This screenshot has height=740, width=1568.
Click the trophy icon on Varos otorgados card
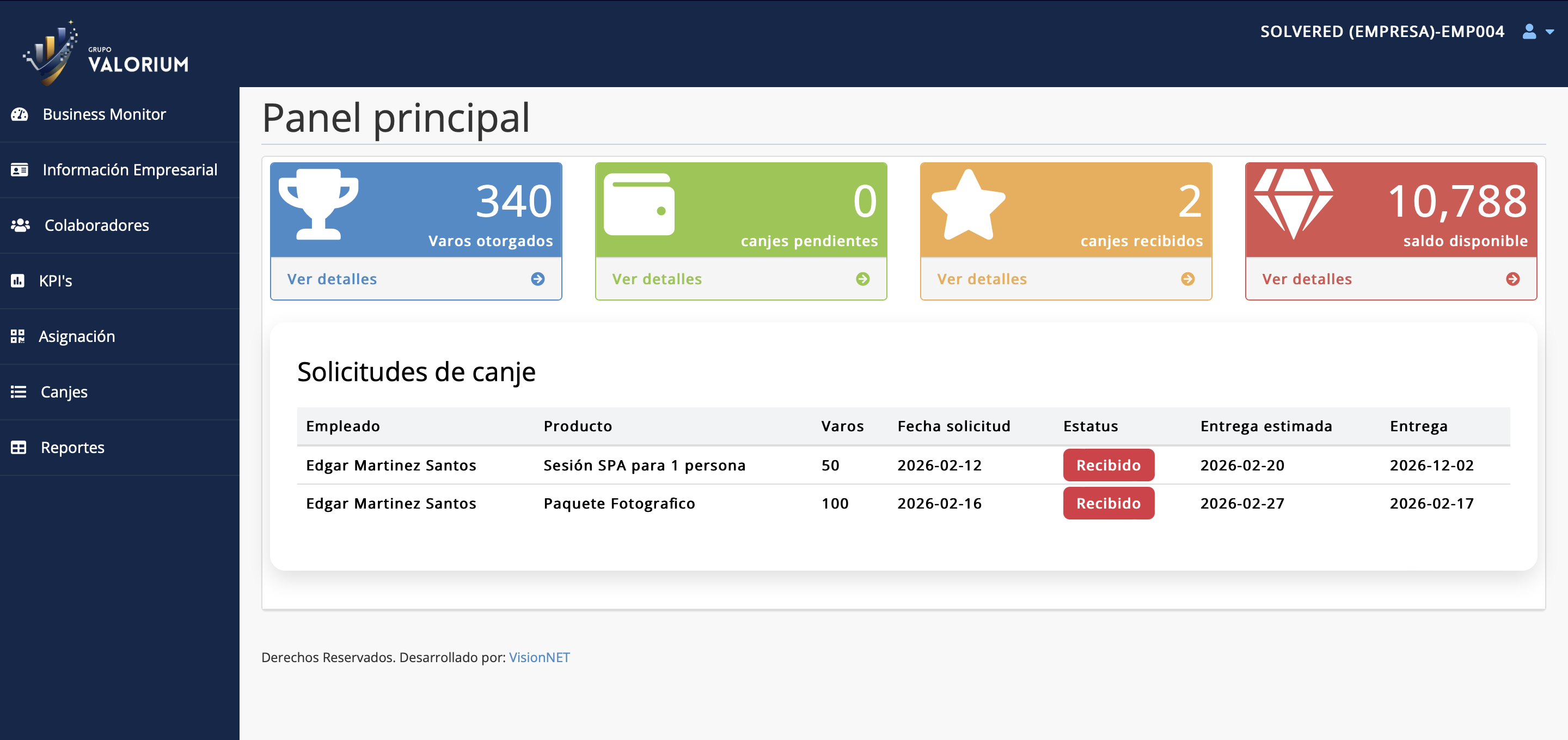pyautogui.click(x=318, y=205)
